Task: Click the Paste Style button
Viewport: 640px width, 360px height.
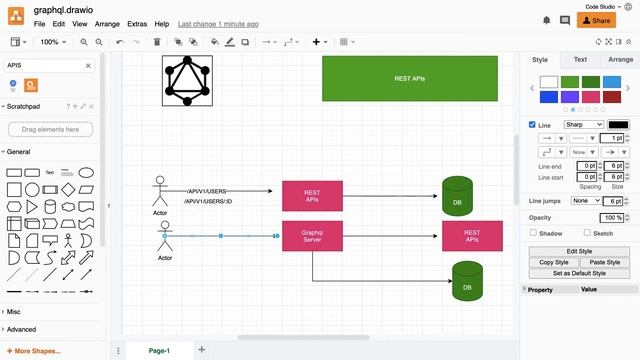Action: pos(604,262)
